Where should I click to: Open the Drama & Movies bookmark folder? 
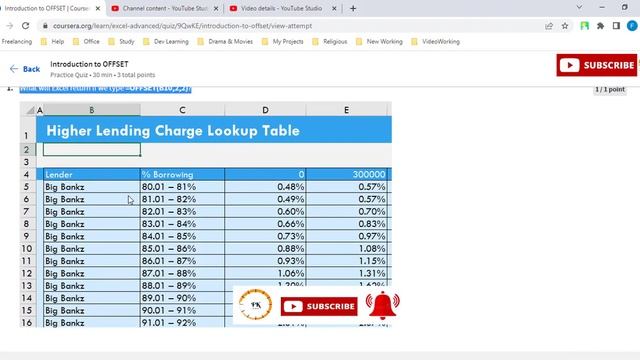coord(225,42)
